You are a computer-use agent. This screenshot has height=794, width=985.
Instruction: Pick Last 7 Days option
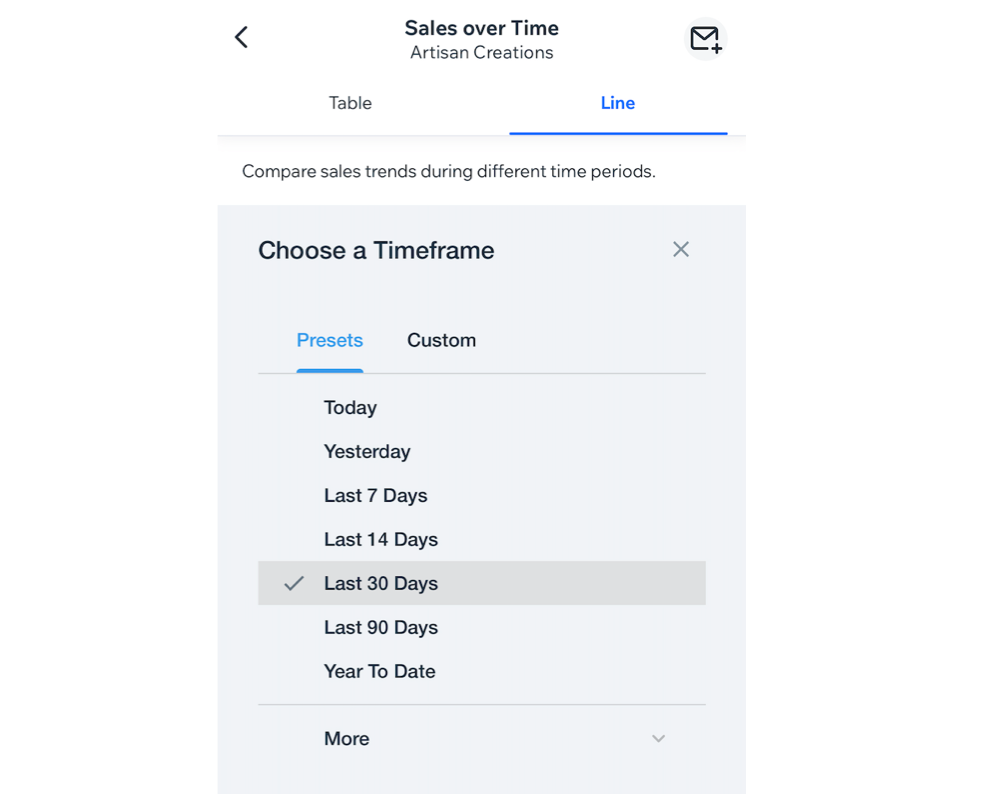tap(375, 496)
